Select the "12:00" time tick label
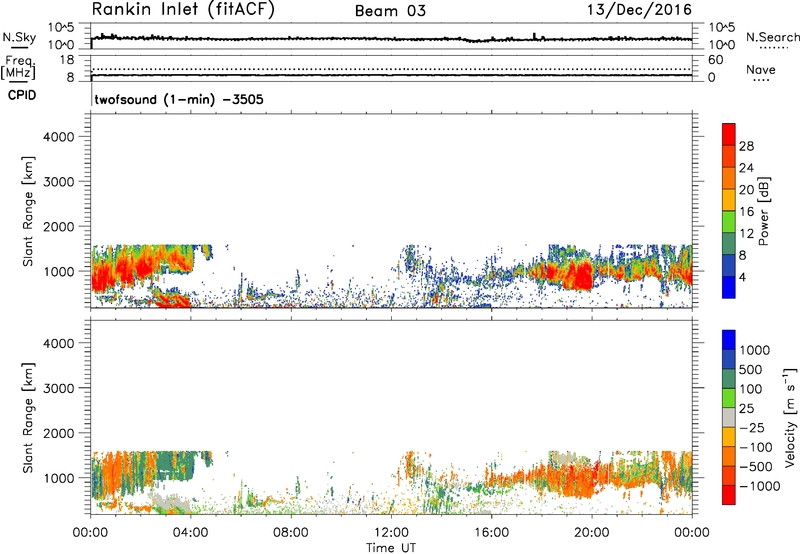This screenshot has height=554, width=800. click(x=391, y=533)
